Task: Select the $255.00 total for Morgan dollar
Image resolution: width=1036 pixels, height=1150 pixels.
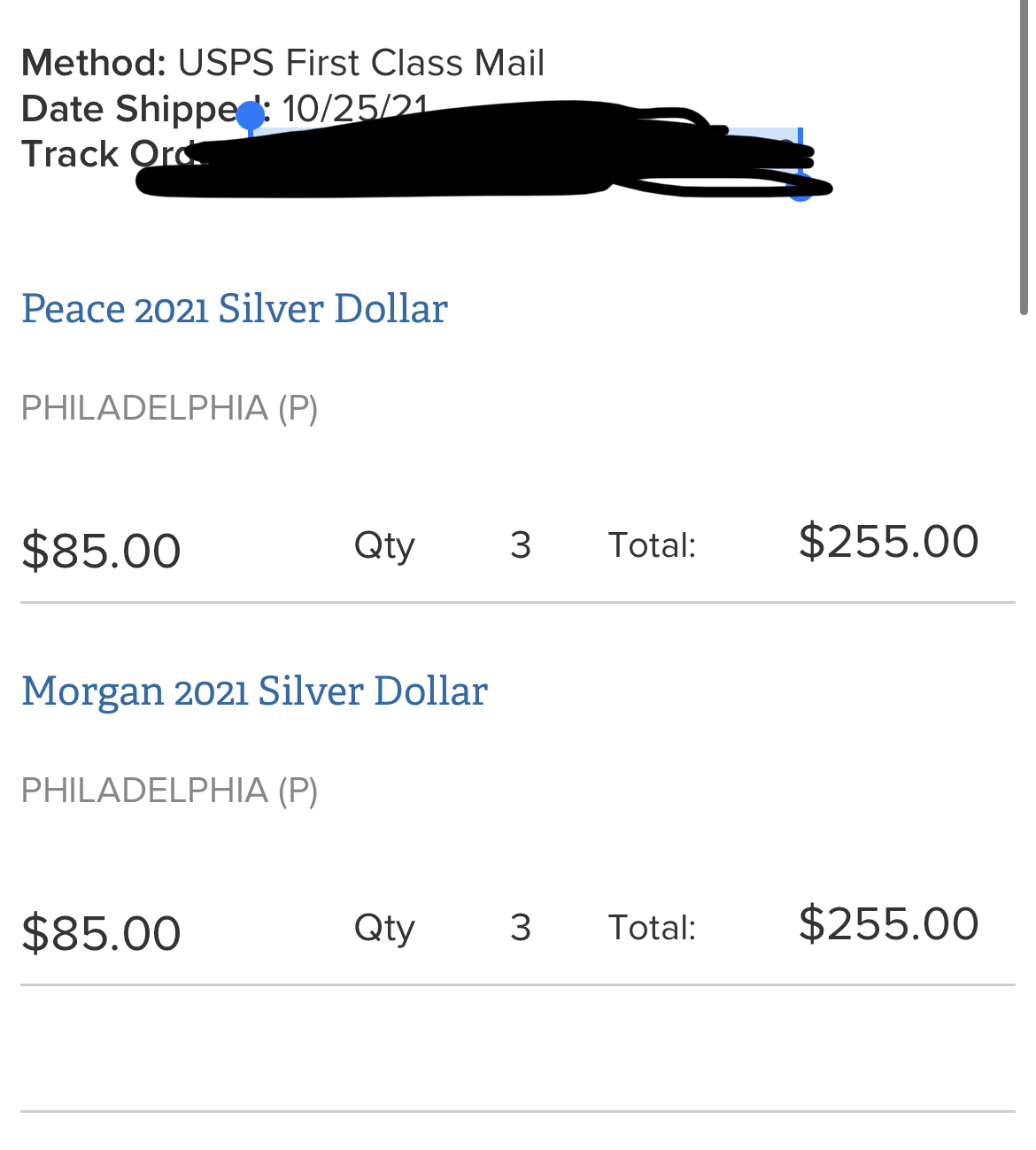Action: [889, 923]
